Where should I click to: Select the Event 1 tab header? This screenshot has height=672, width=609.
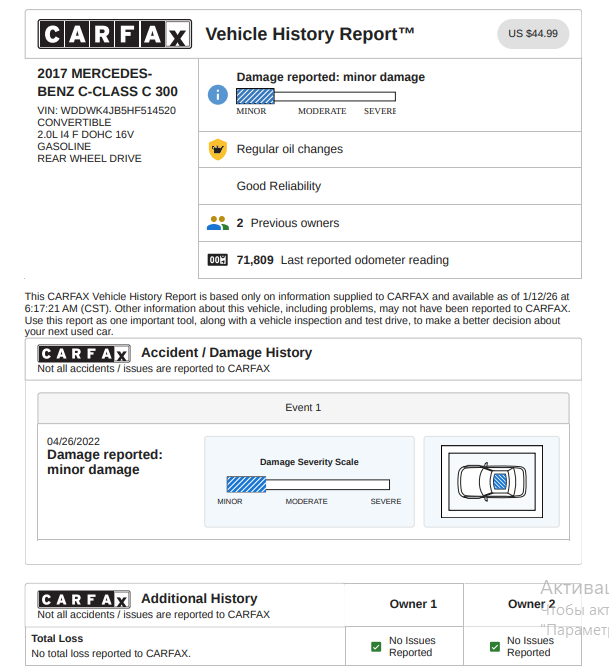pos(303,408)
